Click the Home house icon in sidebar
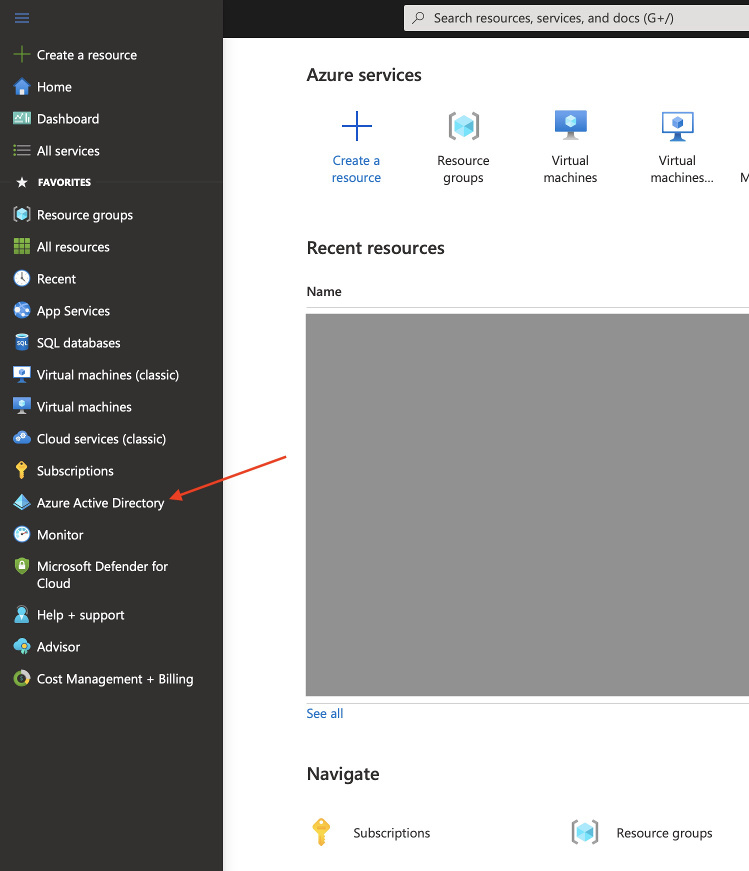Viewport: 749px width, 871px height. point(22,87)
